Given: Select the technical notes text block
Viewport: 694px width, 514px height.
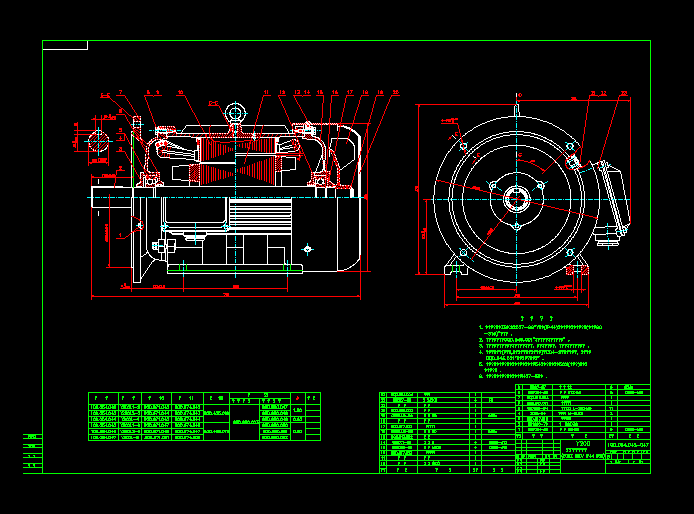Looking at the screenshot, I should coord(540,352).
